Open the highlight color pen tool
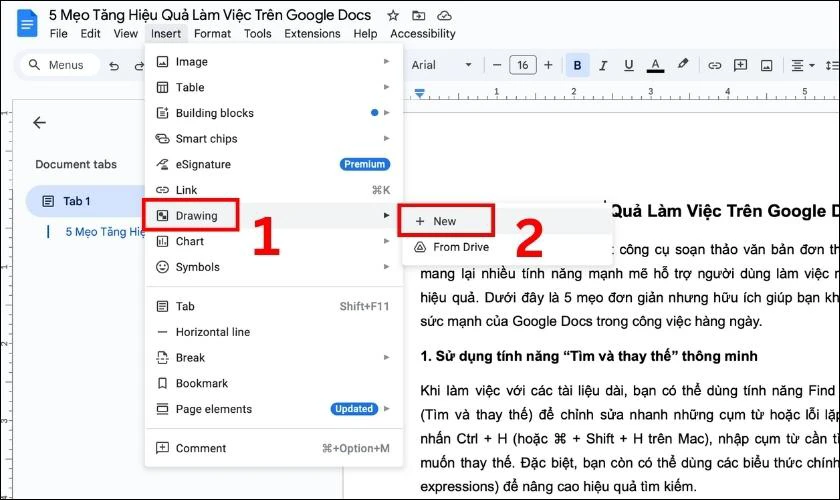840x500 pixels. (x=682, y=64)
